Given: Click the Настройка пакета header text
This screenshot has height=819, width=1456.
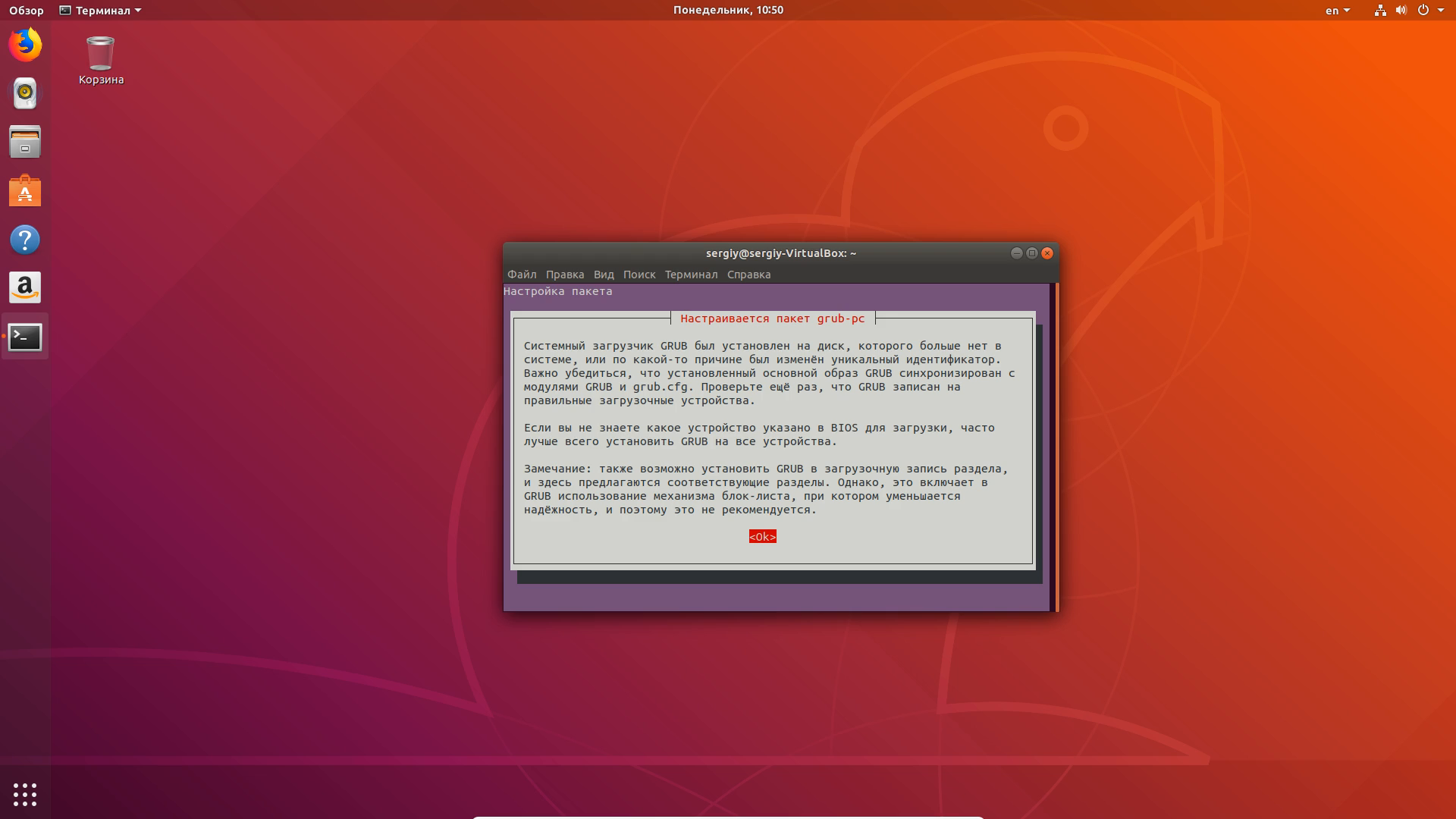Looking at the screenshot, I should pos(558,291).
